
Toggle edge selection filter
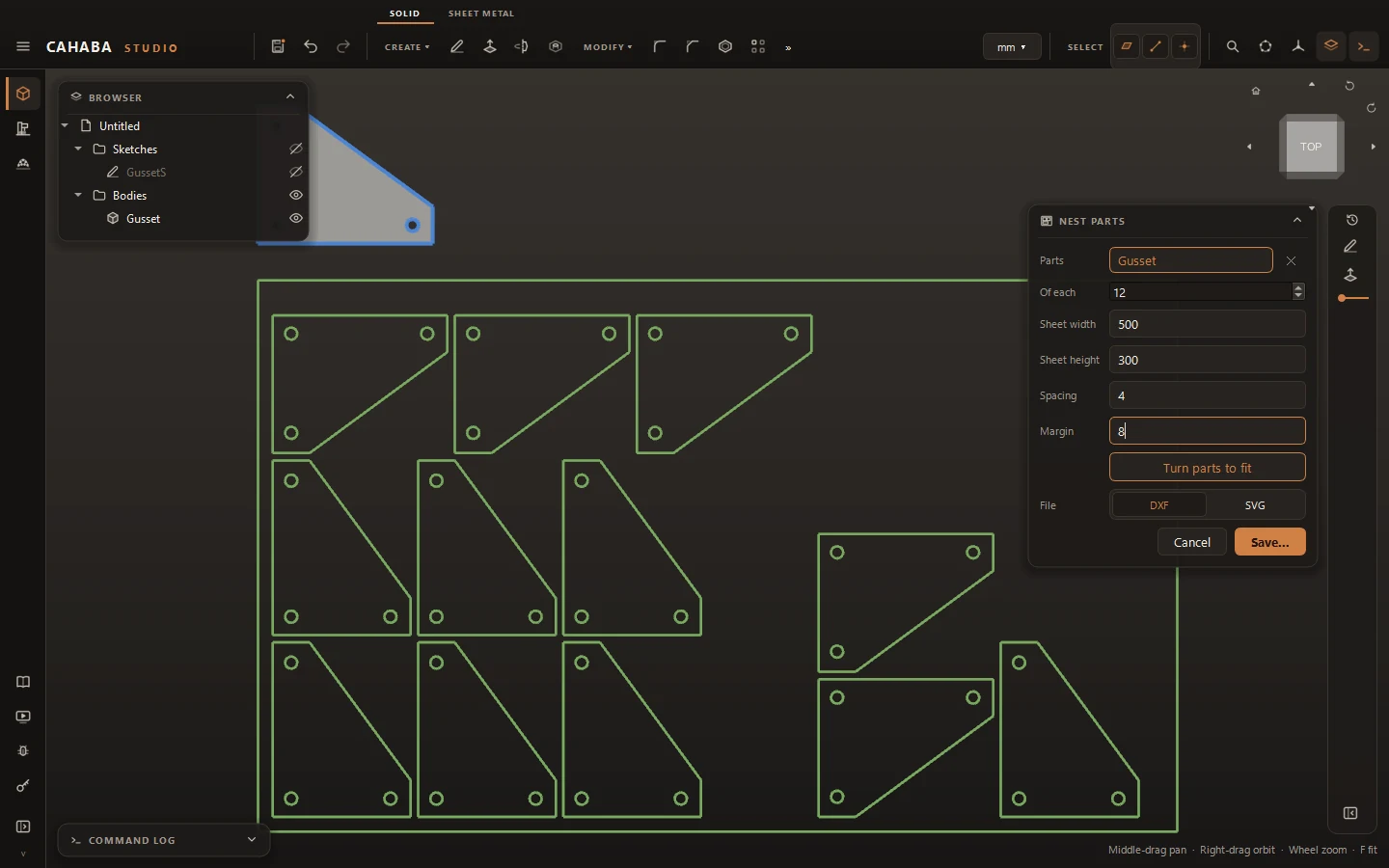pos(1156,46)
